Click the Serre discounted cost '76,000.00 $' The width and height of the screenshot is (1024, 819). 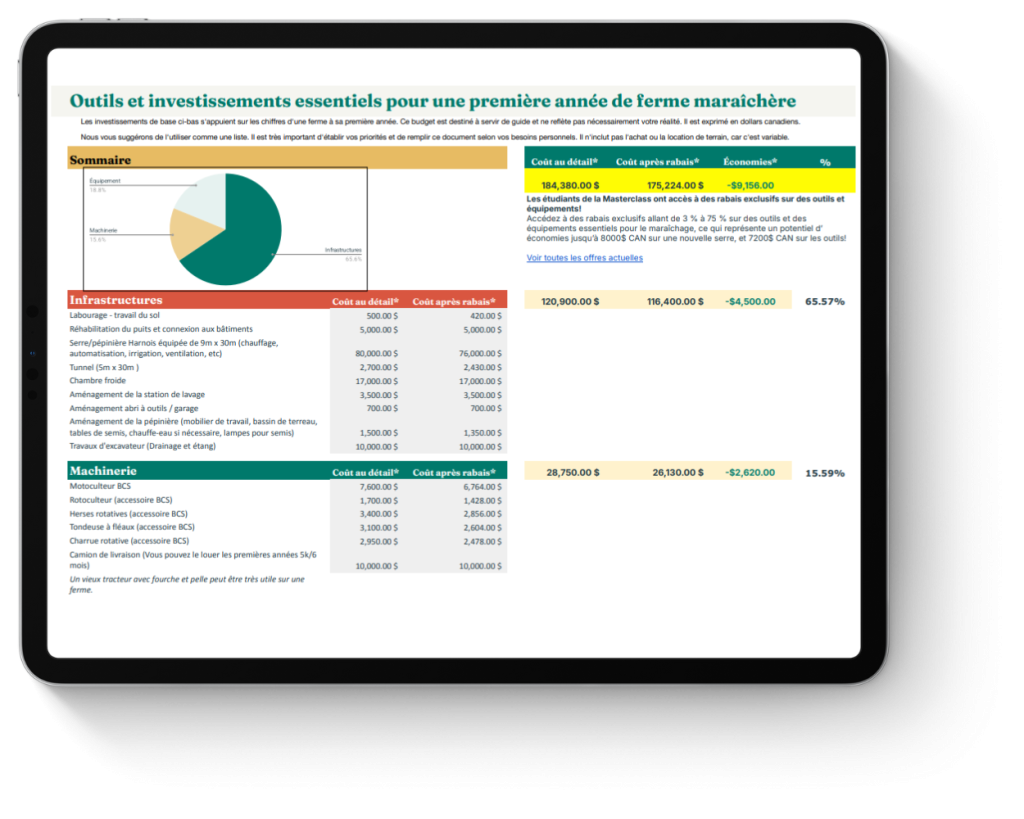(481, 354)
